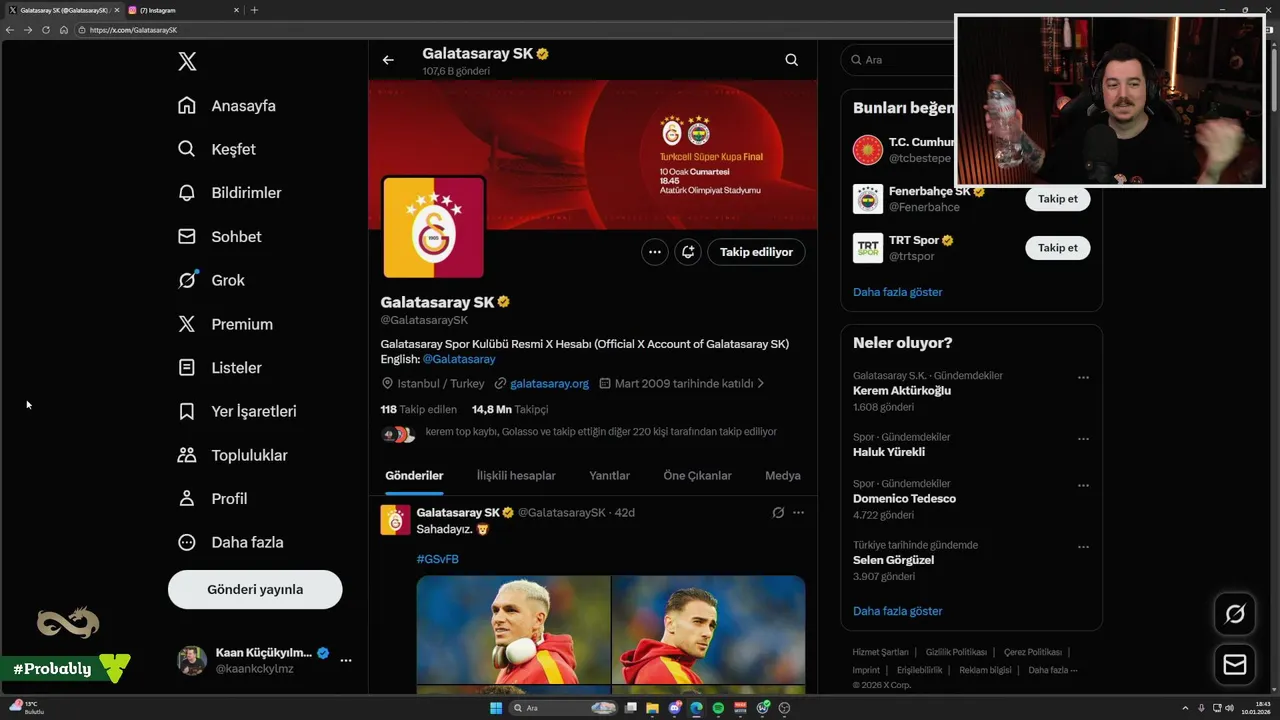Open the Haluk Yürekli trend
Image resolution: width=1280 pixels, height=720 pixels.
coord(889,452)
